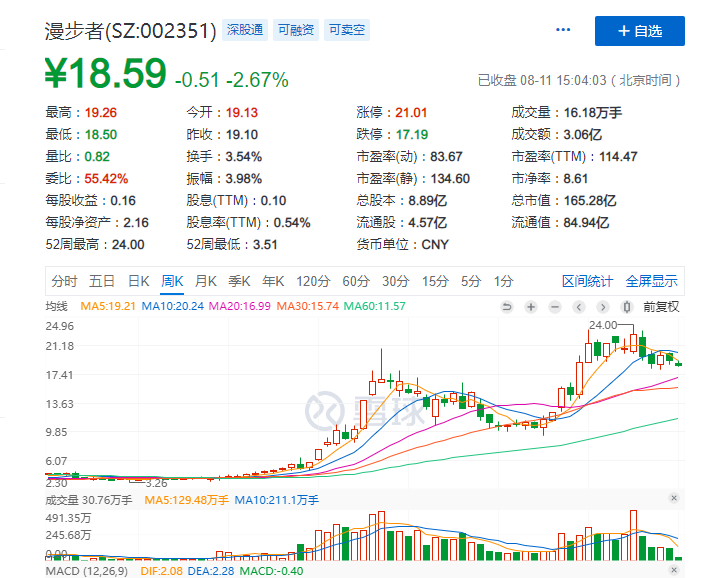Viewport: 706px width, 578px height.
Task: Switch to 五日 chart tab
Action: [x=102, y=281]
